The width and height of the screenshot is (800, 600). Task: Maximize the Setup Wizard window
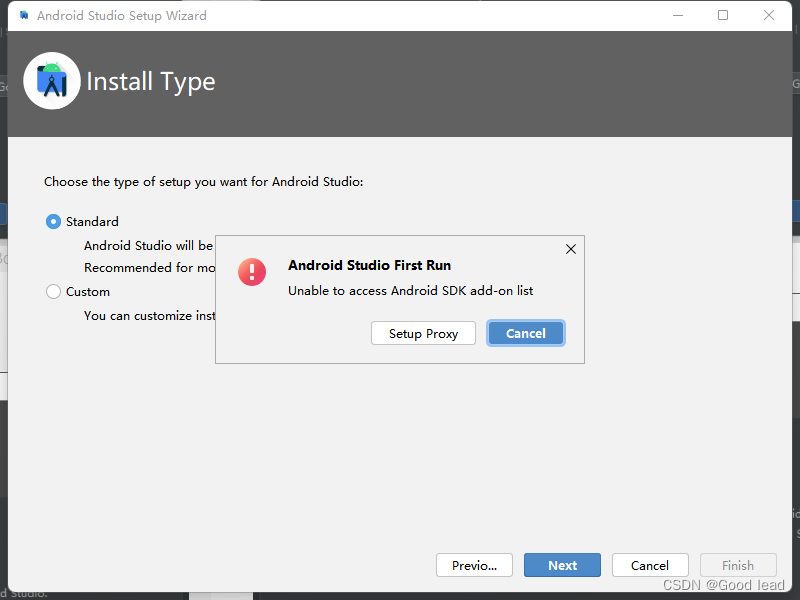coord(723,15)
